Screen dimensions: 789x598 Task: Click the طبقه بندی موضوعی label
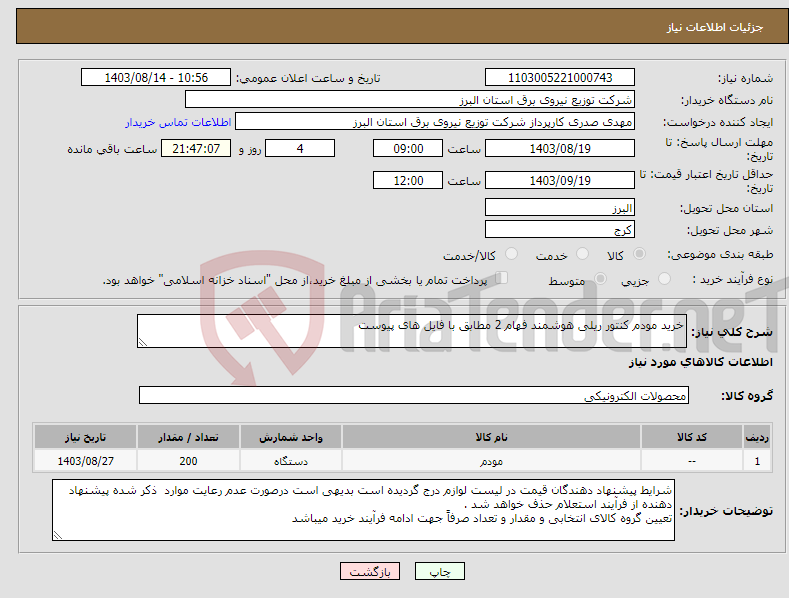[720, 255]
